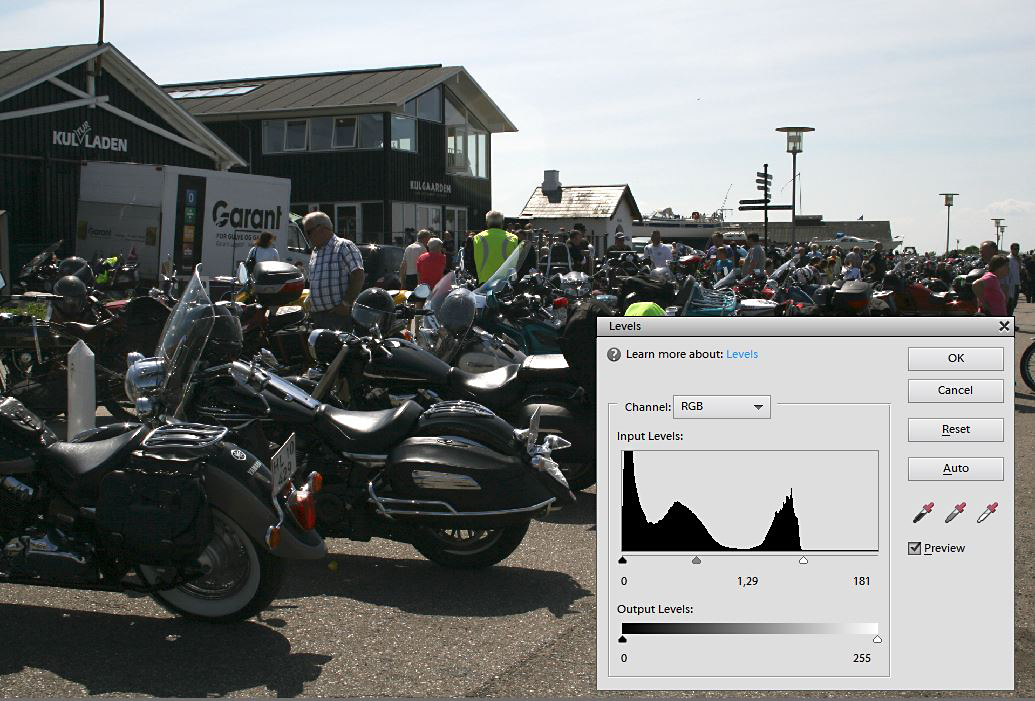Apply Auto levels adjustment

(955, 468)
